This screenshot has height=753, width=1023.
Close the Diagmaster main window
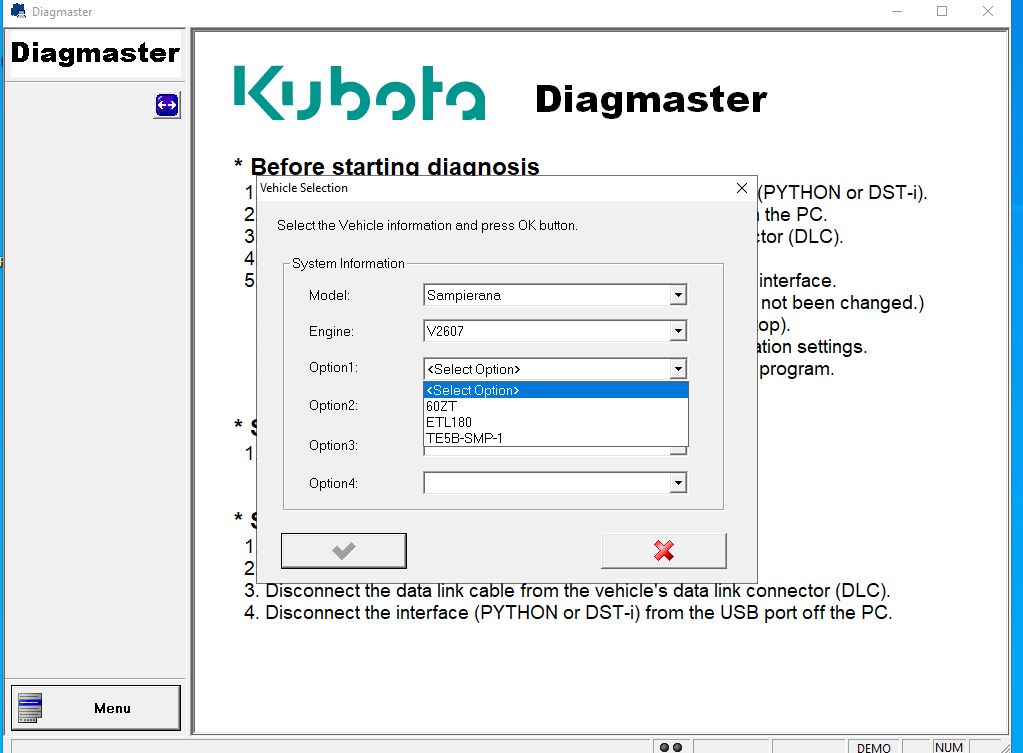click(988, 11)
